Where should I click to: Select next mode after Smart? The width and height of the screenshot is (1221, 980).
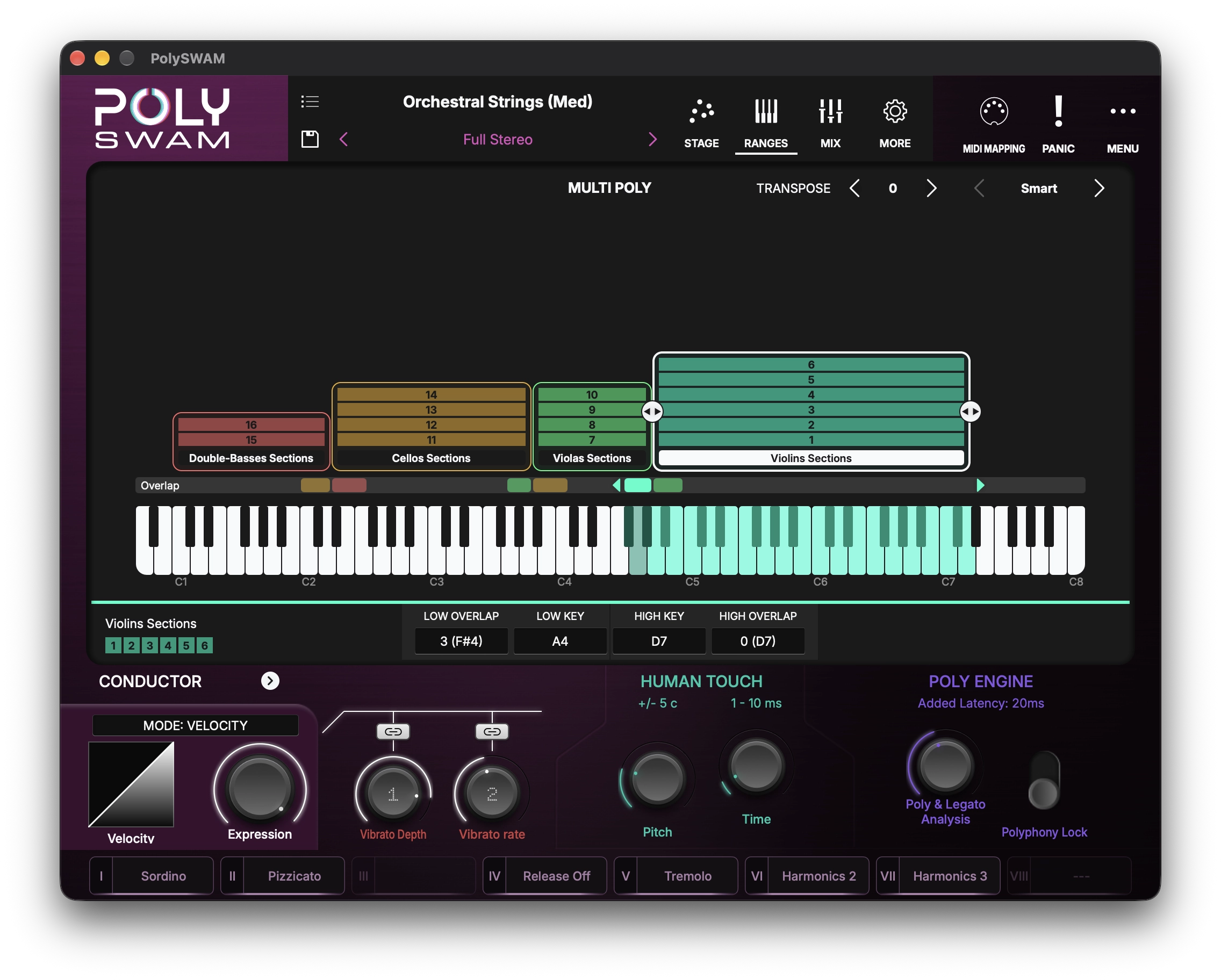click(1098, 188)
